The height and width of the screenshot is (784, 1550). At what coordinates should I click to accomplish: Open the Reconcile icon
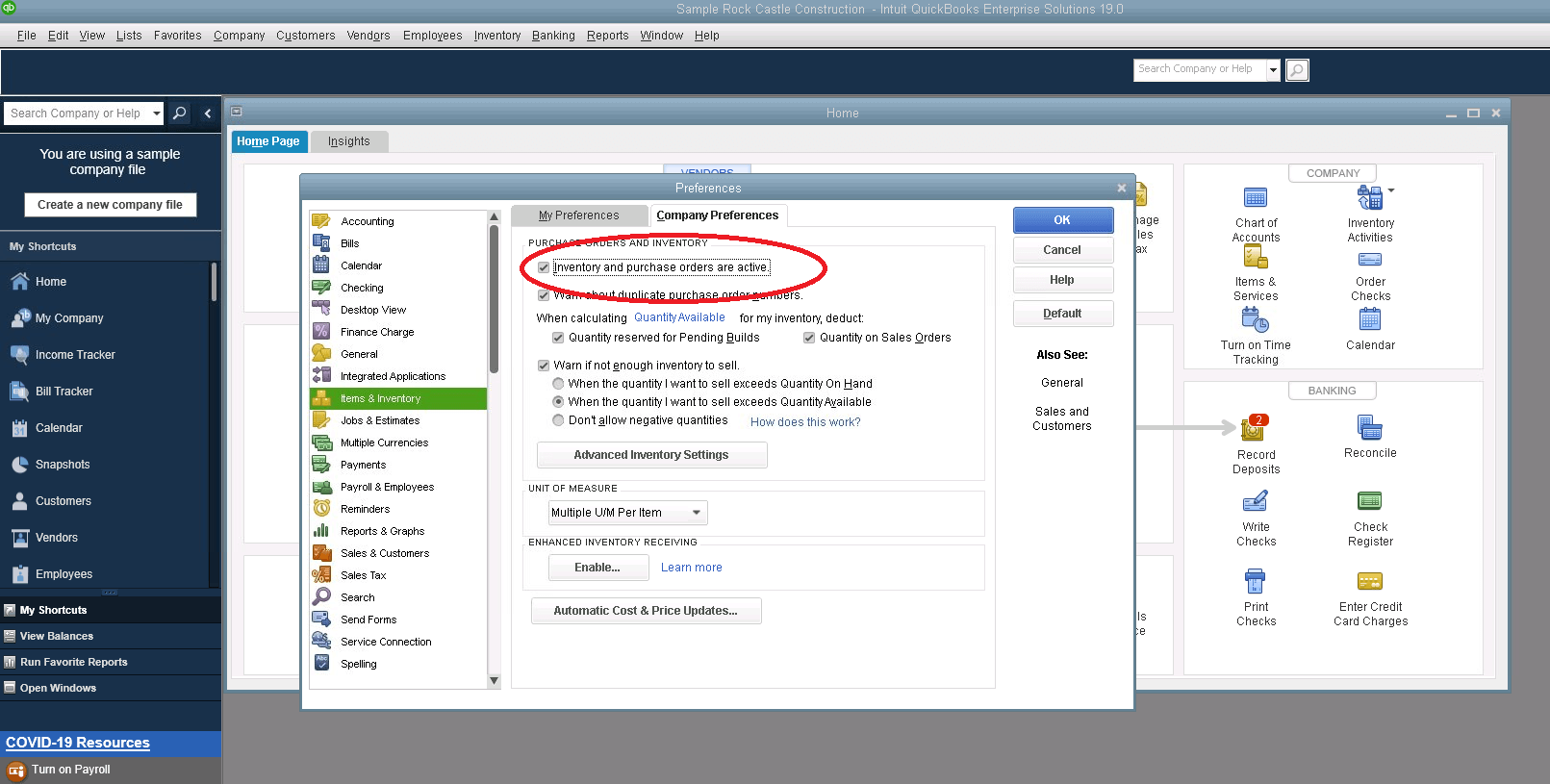pyautogui.click(x=1369, y=427)
